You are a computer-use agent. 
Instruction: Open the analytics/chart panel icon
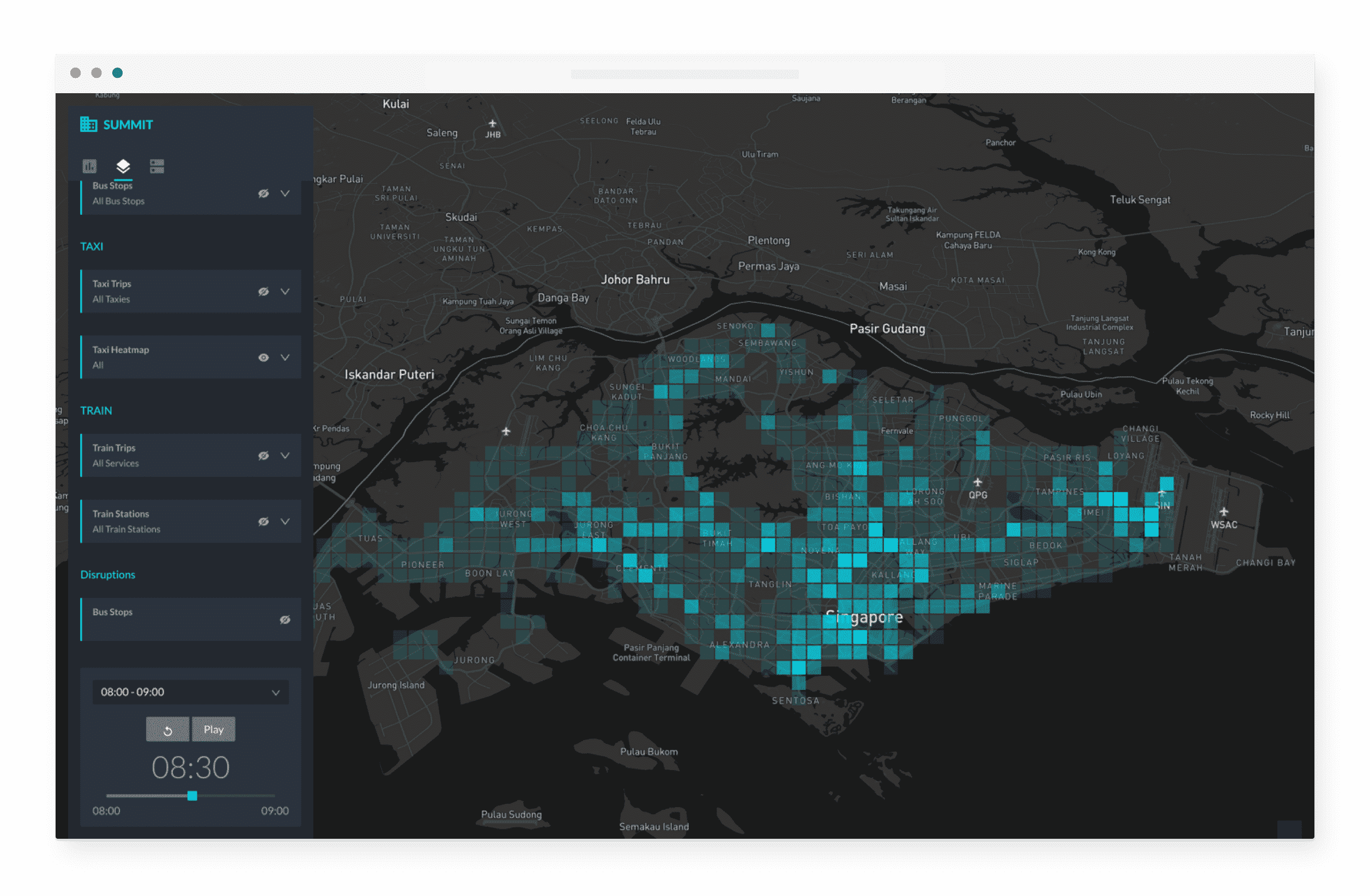coord(89,166)
